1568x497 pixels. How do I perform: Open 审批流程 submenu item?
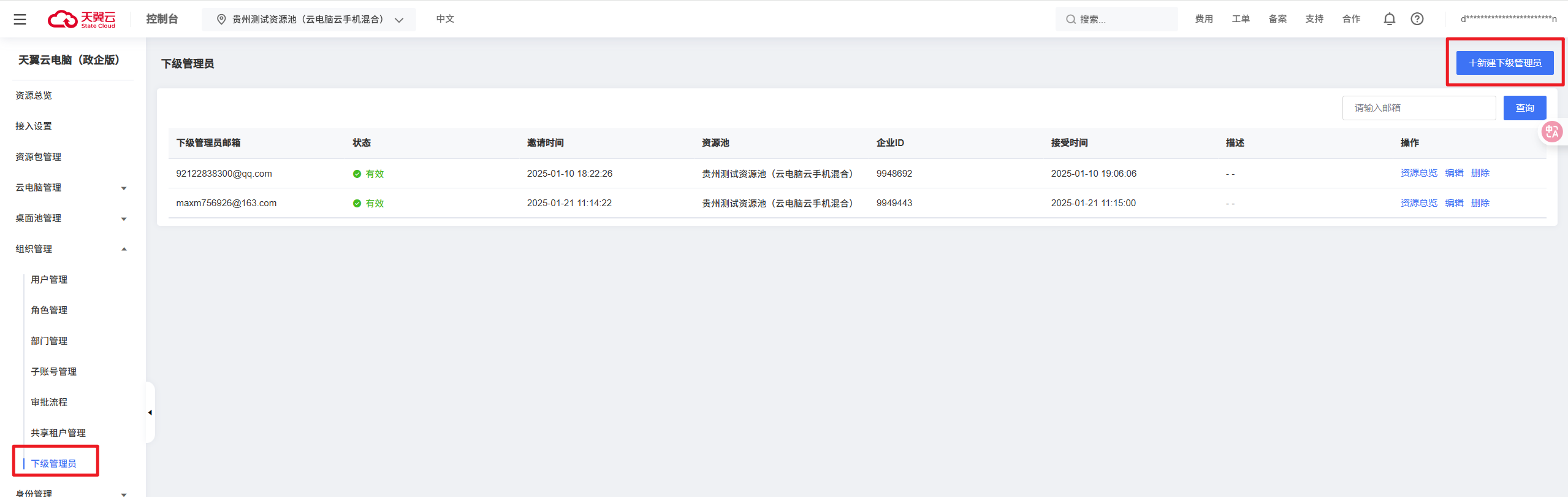(49, 403)
